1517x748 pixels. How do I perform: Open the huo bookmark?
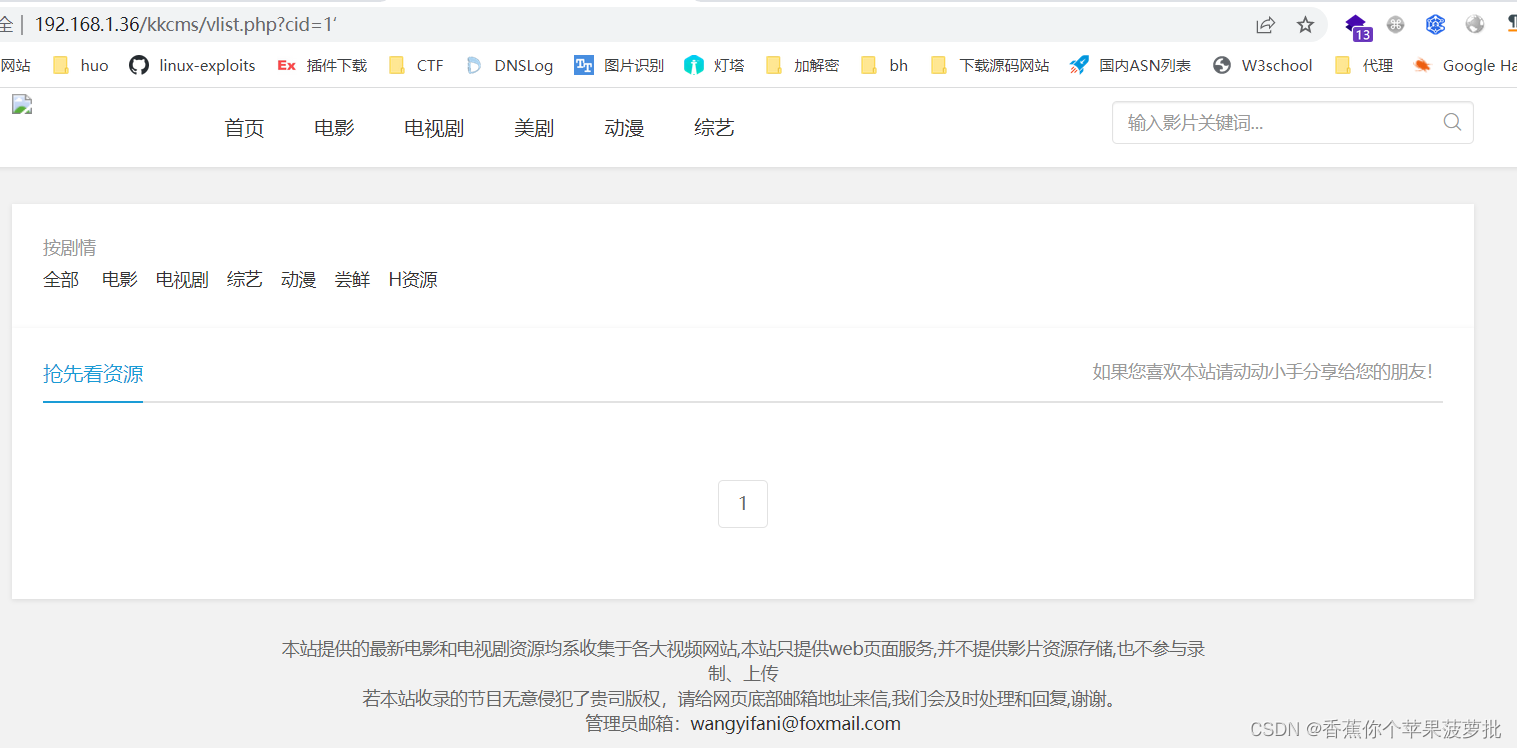pyautogui.click(x=94, y=65)
